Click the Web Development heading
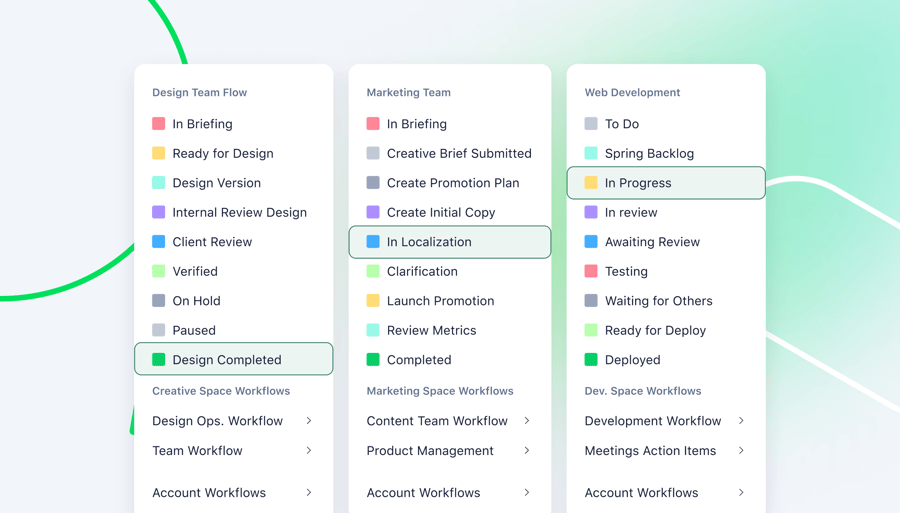This screenshot has height=513, width=900. (x=632, y=92)
